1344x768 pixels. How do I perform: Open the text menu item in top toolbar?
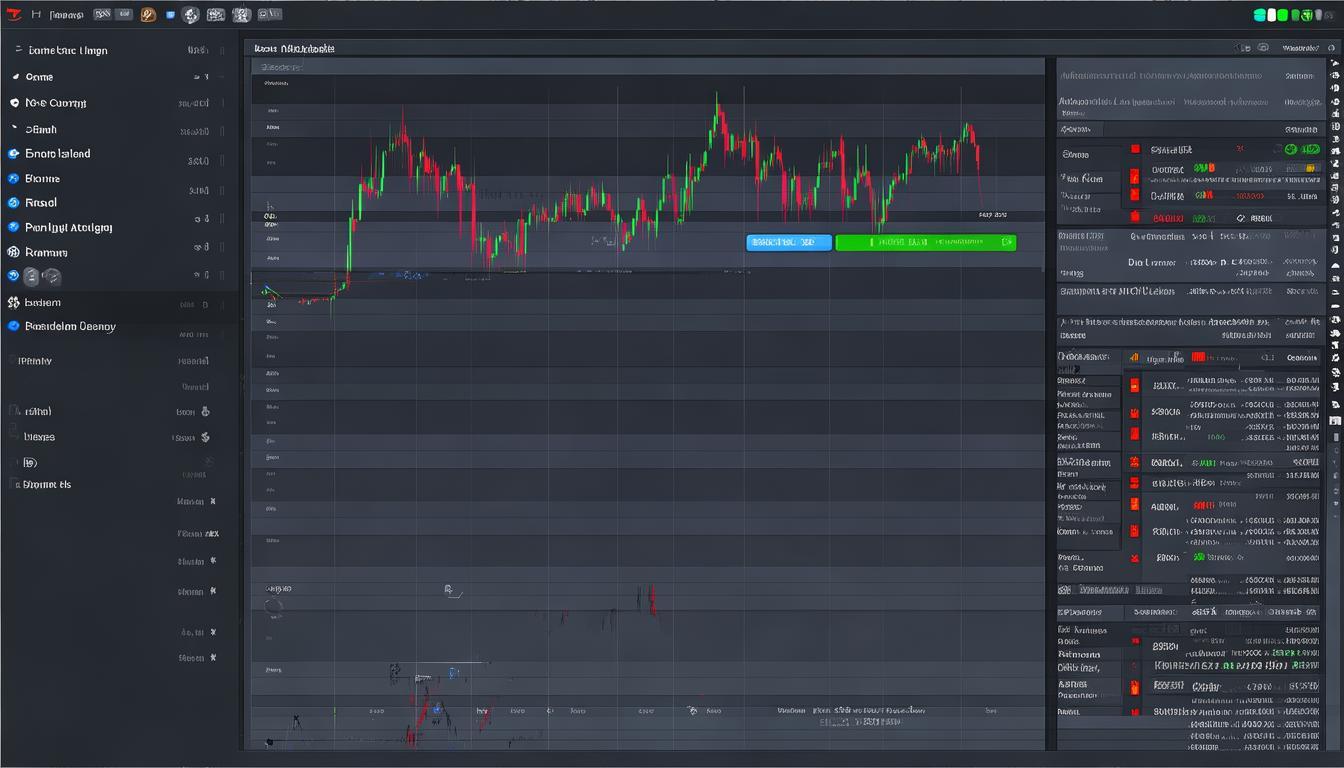pos(67,15)
